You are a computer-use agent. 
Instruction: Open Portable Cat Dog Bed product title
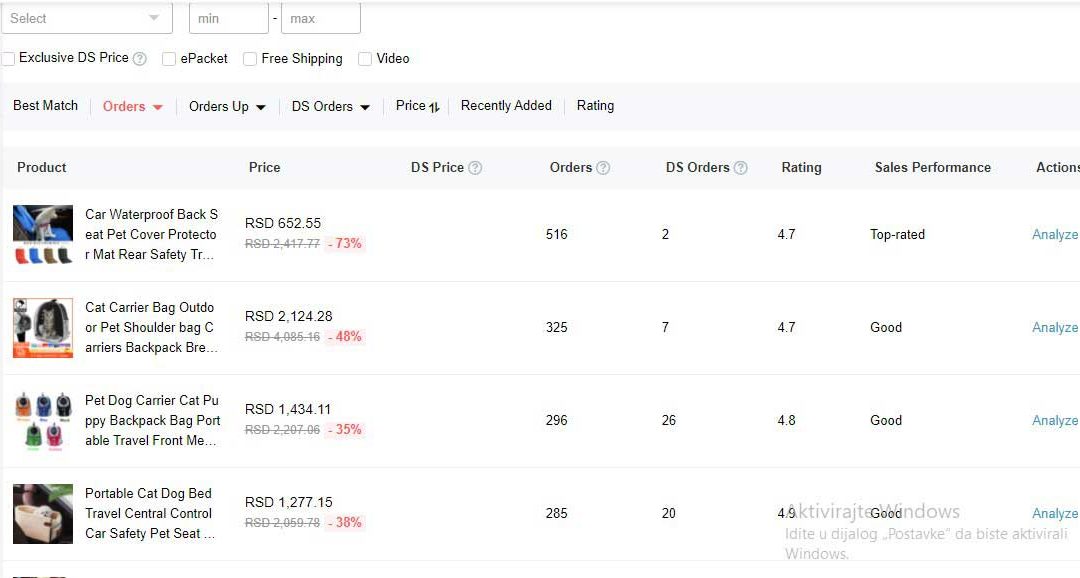pos(150,513)
